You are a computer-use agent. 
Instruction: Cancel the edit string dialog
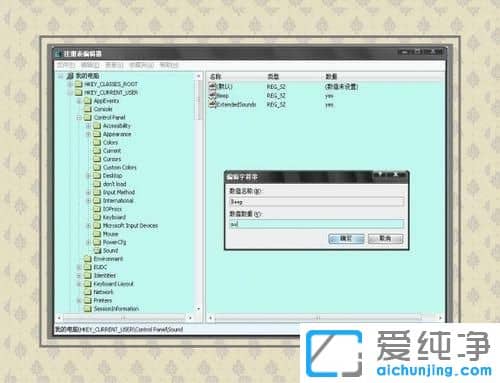(385, 238)
